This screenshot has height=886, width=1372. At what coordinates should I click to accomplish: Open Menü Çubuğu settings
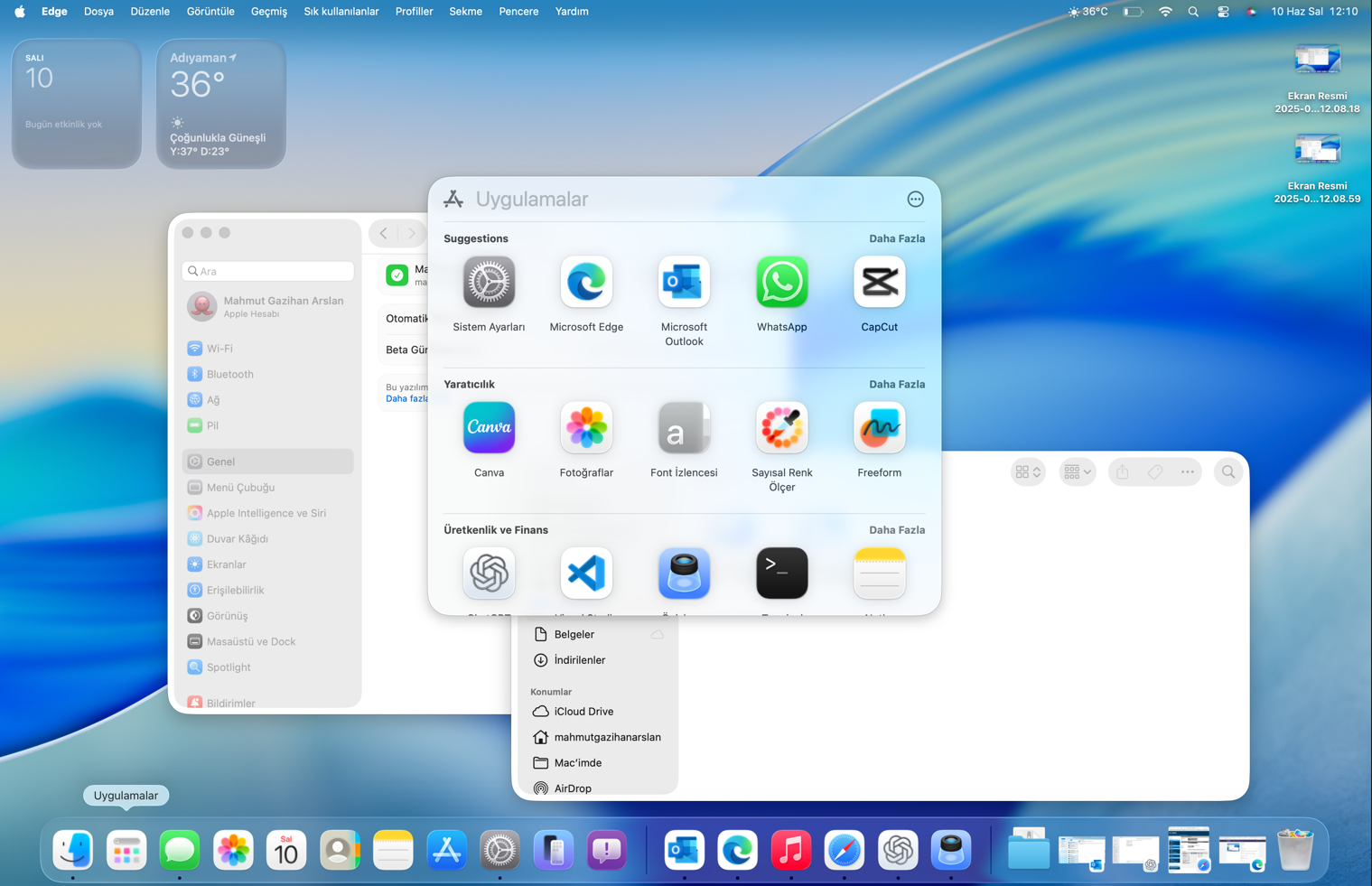coord(267,488)
